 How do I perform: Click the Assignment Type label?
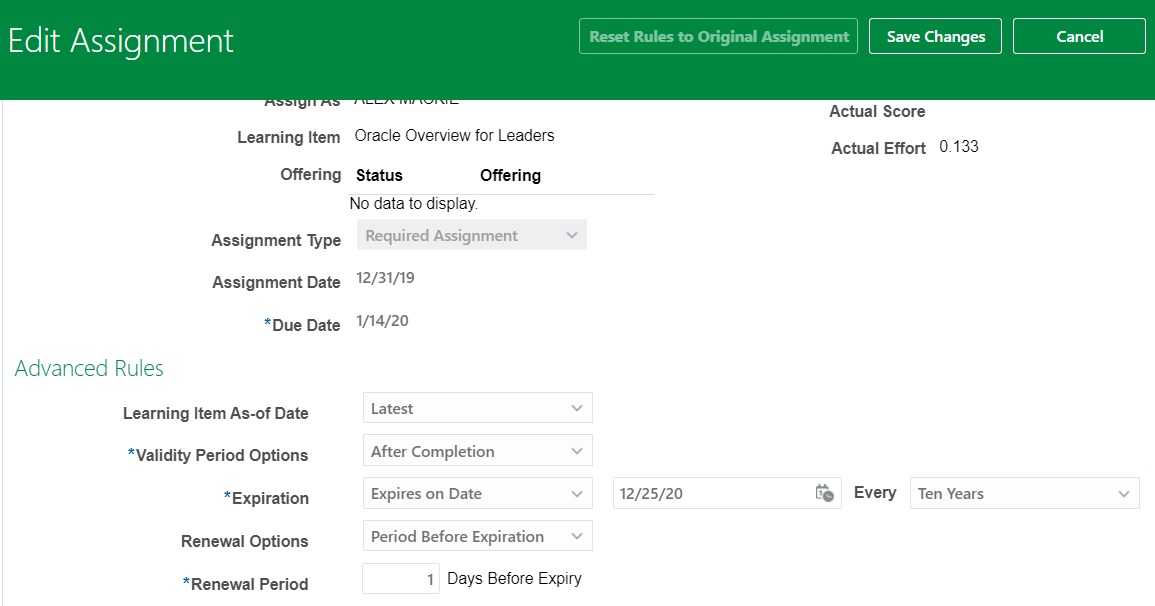(x=276, y=240)
